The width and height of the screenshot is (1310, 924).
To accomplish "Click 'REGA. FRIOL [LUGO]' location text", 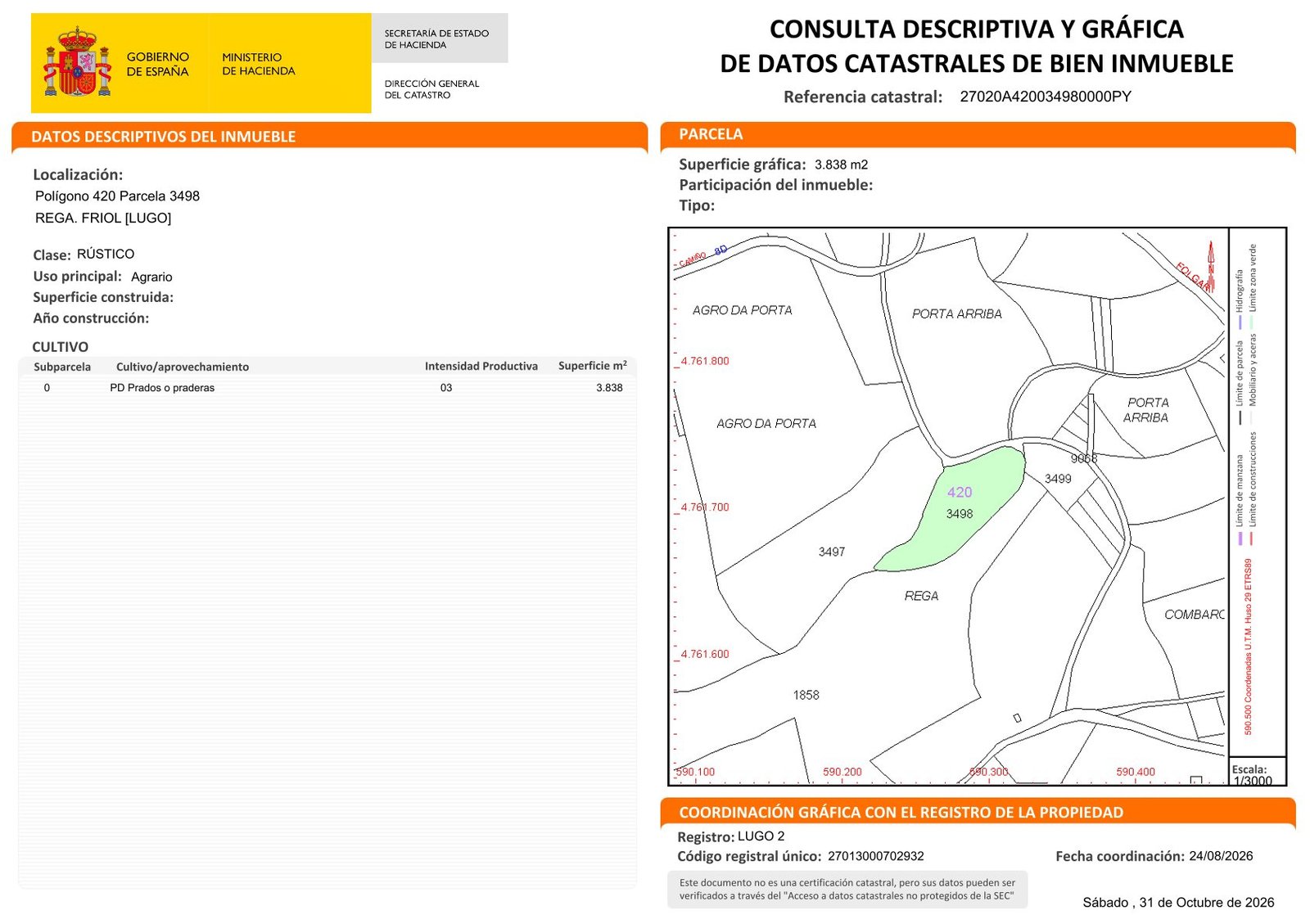I will pos(103,218).
